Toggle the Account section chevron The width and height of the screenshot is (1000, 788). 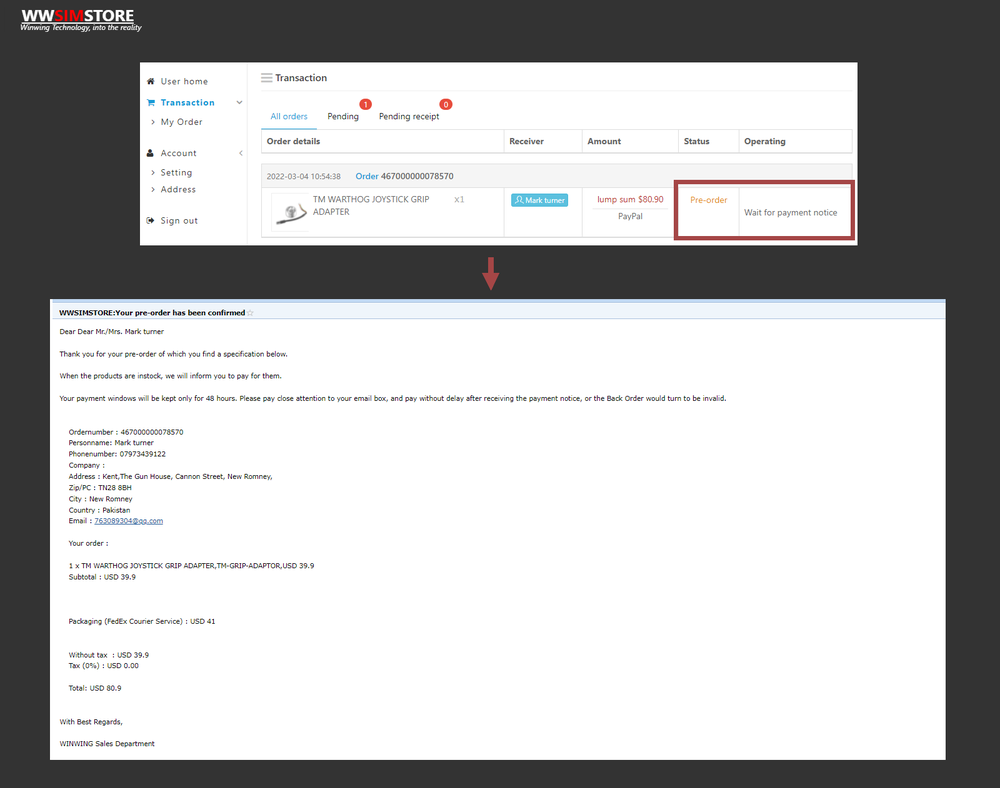240,153
